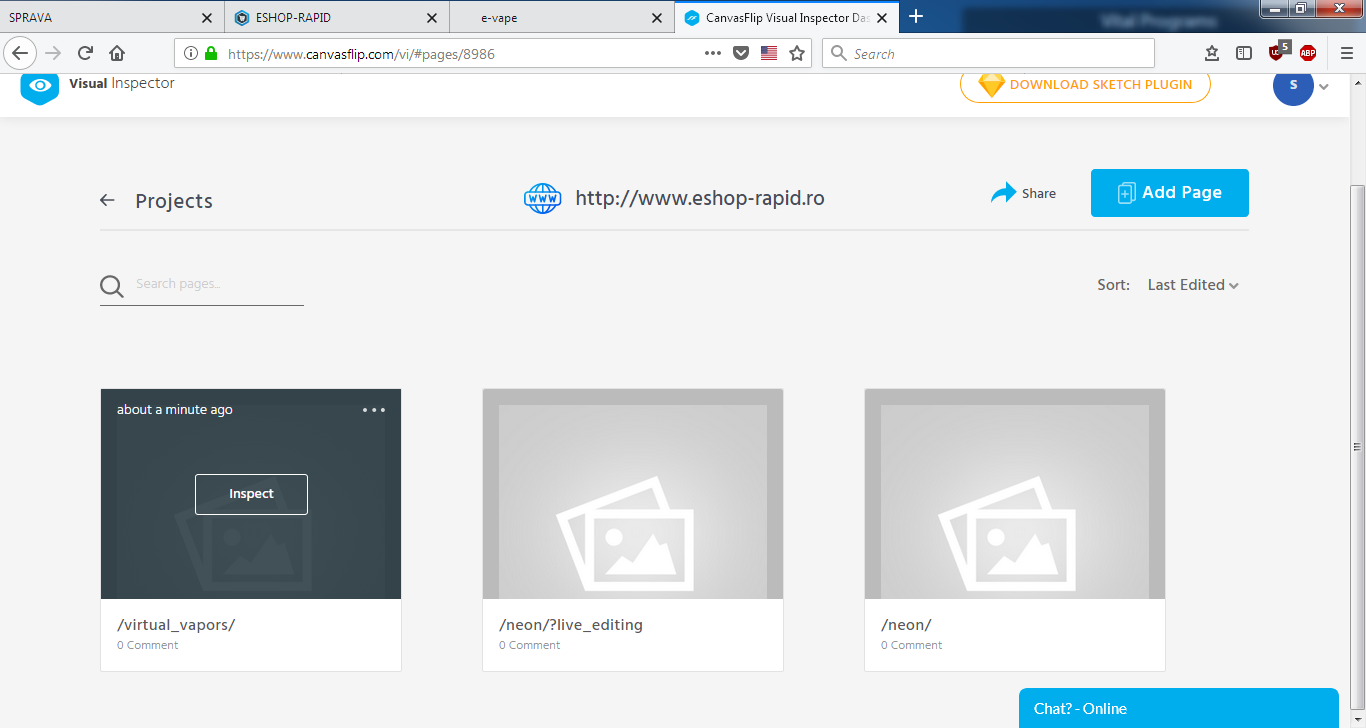Click the magnifier icon beside Search pages
Screen dimensions: 1366x728
(112, 287)
